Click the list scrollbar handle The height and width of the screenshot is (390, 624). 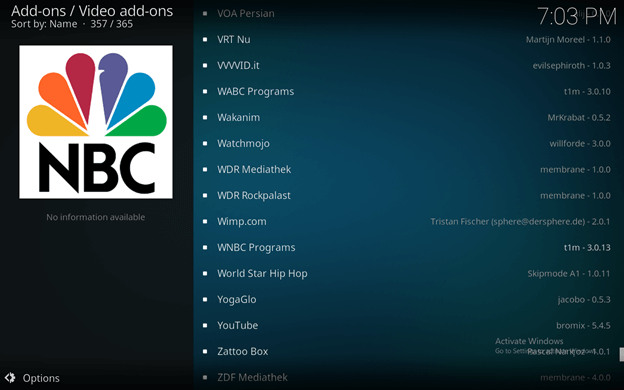pyautogui.click(x=622, y=354)
